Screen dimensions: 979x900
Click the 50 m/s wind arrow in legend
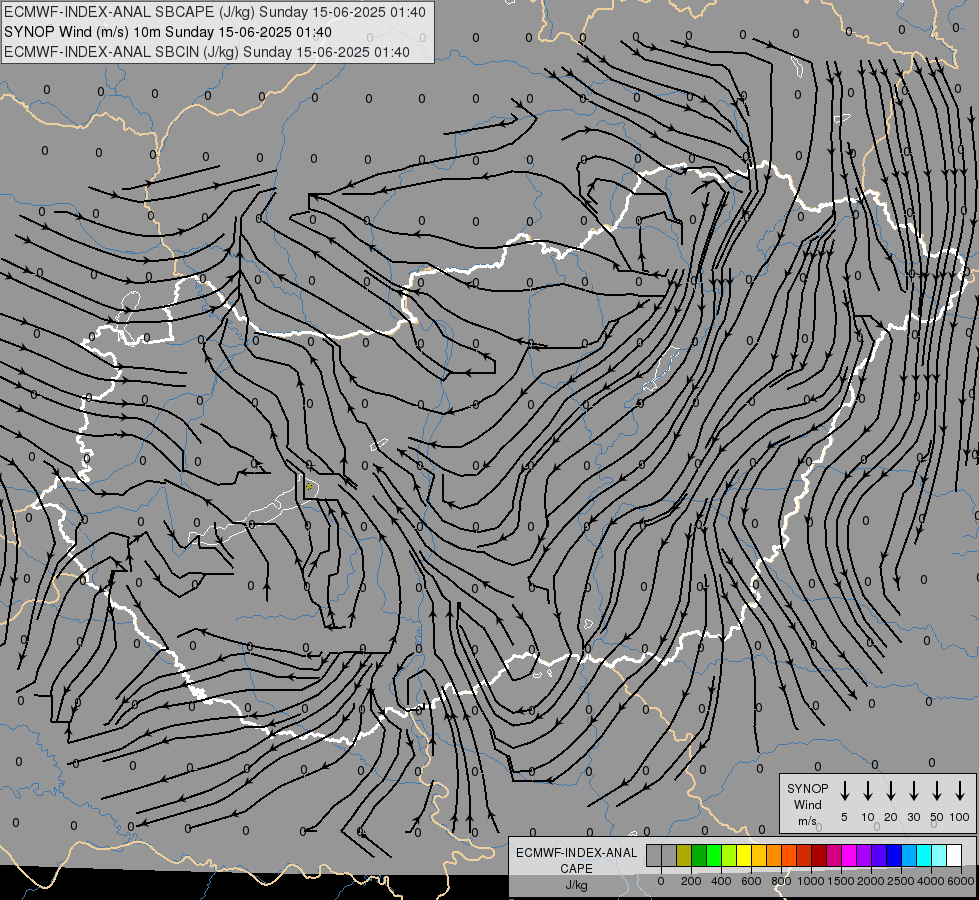(937, 790)
